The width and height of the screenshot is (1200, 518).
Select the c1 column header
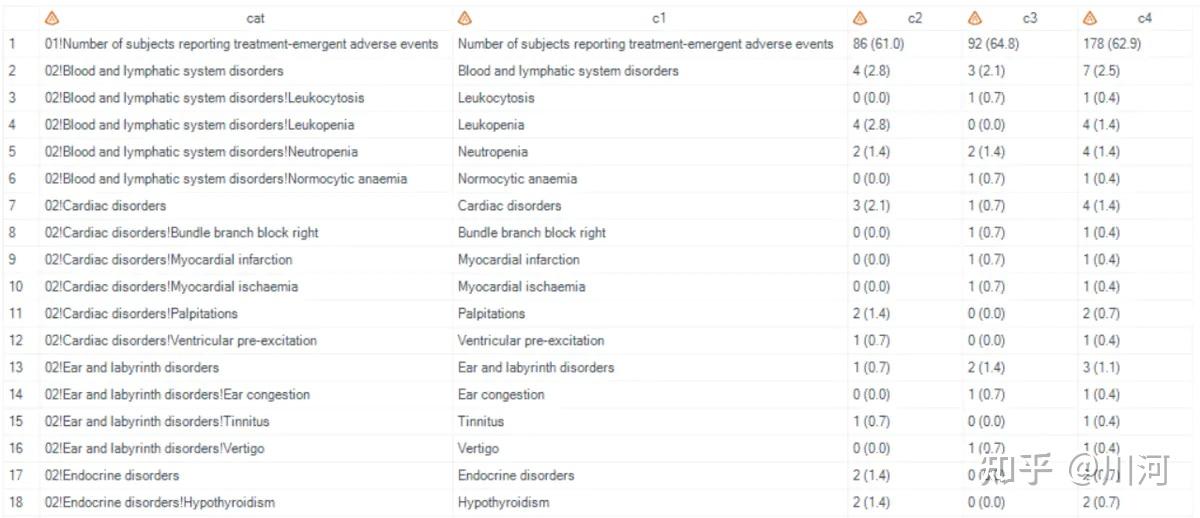[x=659, y=18]
